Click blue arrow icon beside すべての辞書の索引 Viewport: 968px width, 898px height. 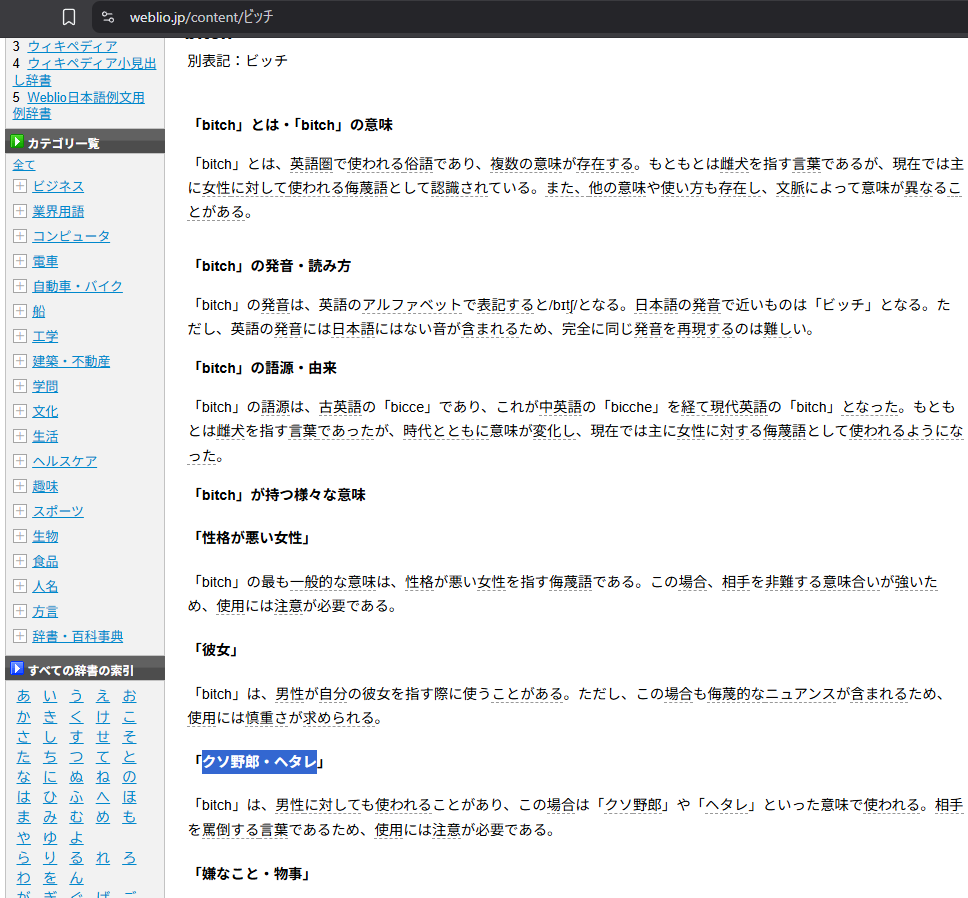[x=17, y=669]
